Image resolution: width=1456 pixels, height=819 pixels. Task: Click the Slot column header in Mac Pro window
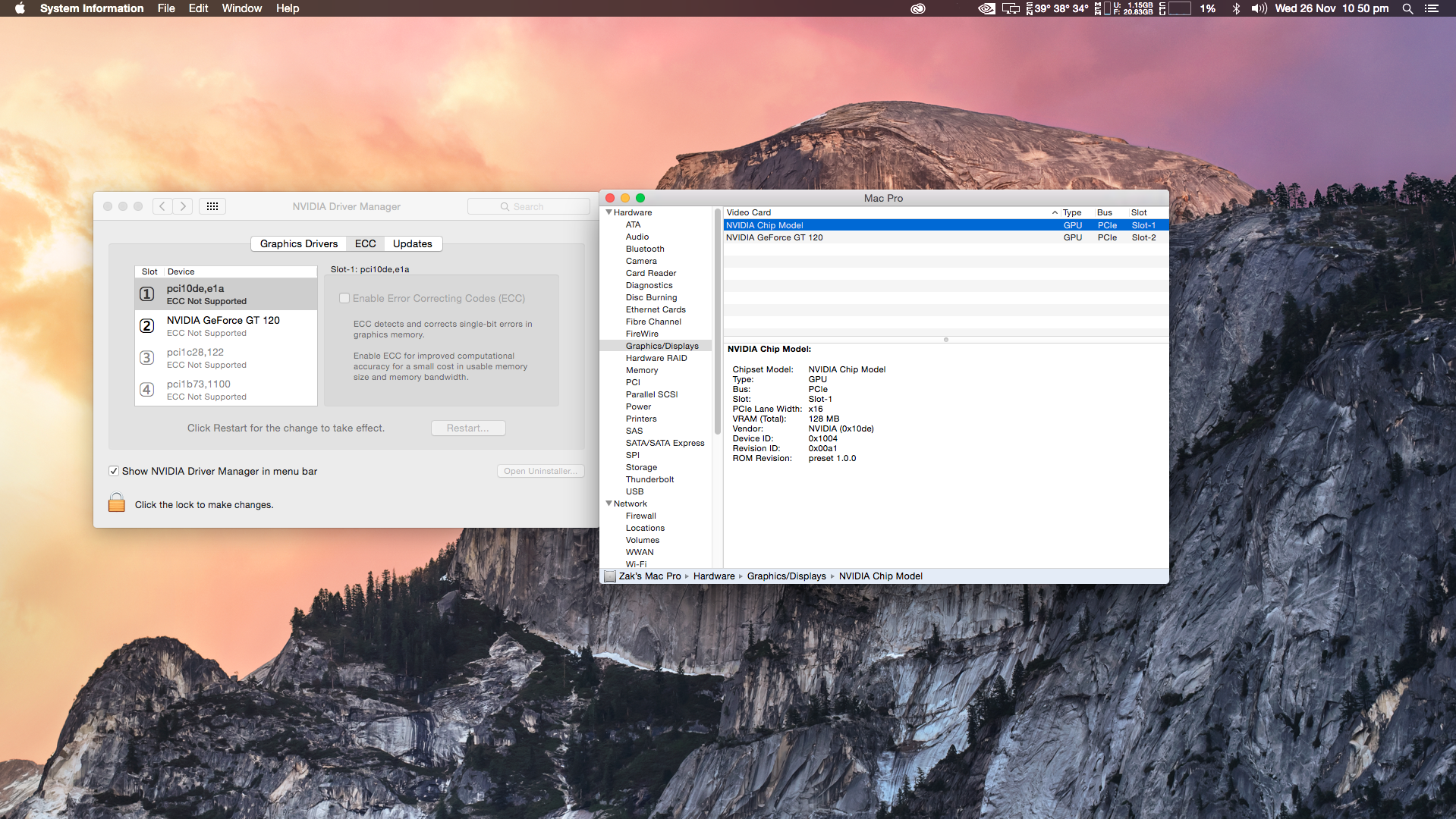[1148, 212]
